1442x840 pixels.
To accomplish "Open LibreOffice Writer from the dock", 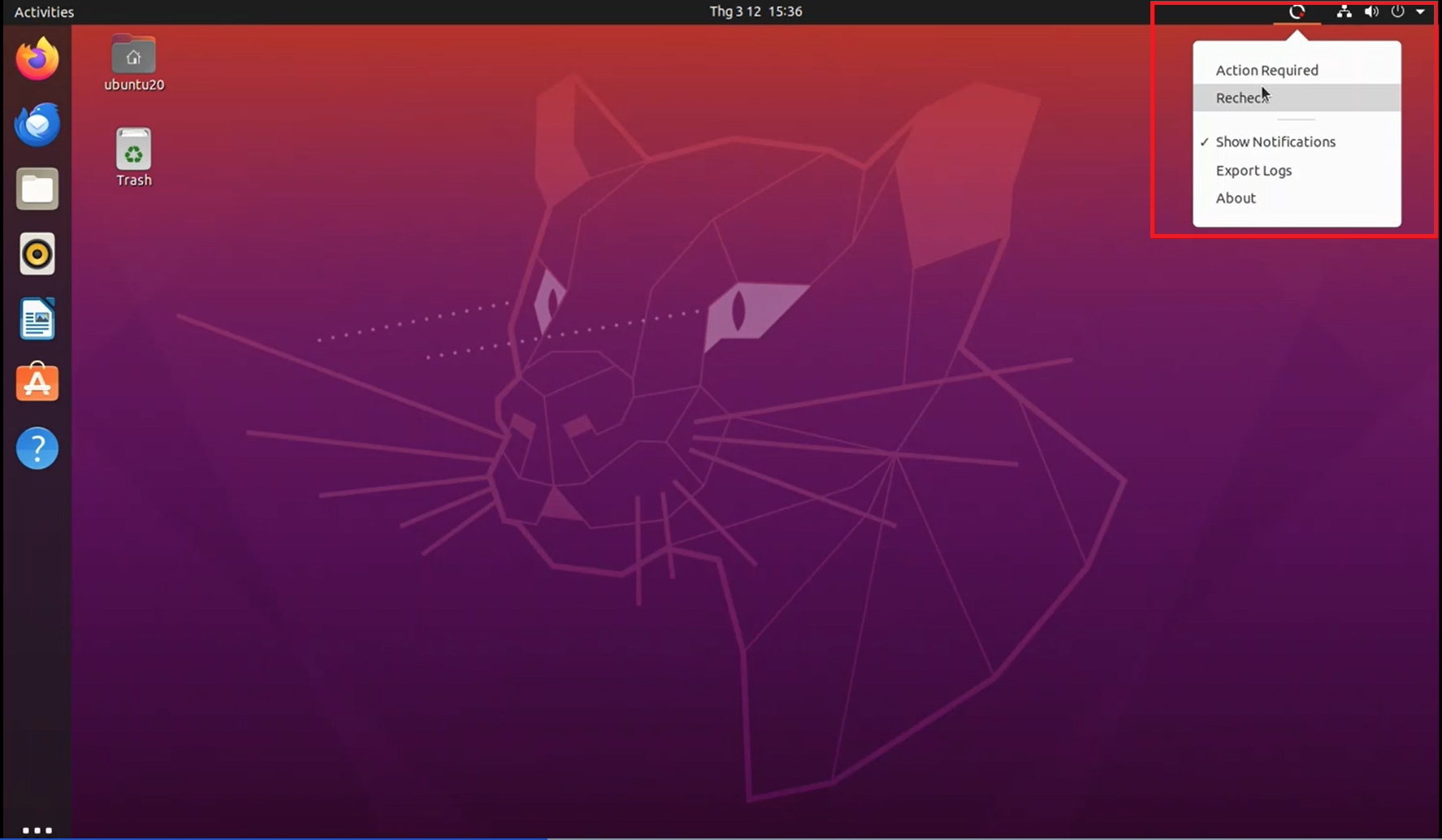I will click(37, 318).
